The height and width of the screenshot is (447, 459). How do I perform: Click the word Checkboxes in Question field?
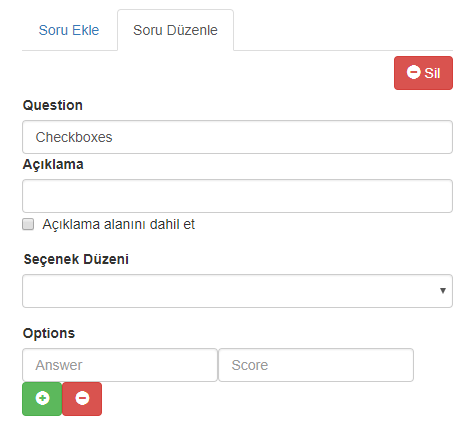(x=74, y=137)
